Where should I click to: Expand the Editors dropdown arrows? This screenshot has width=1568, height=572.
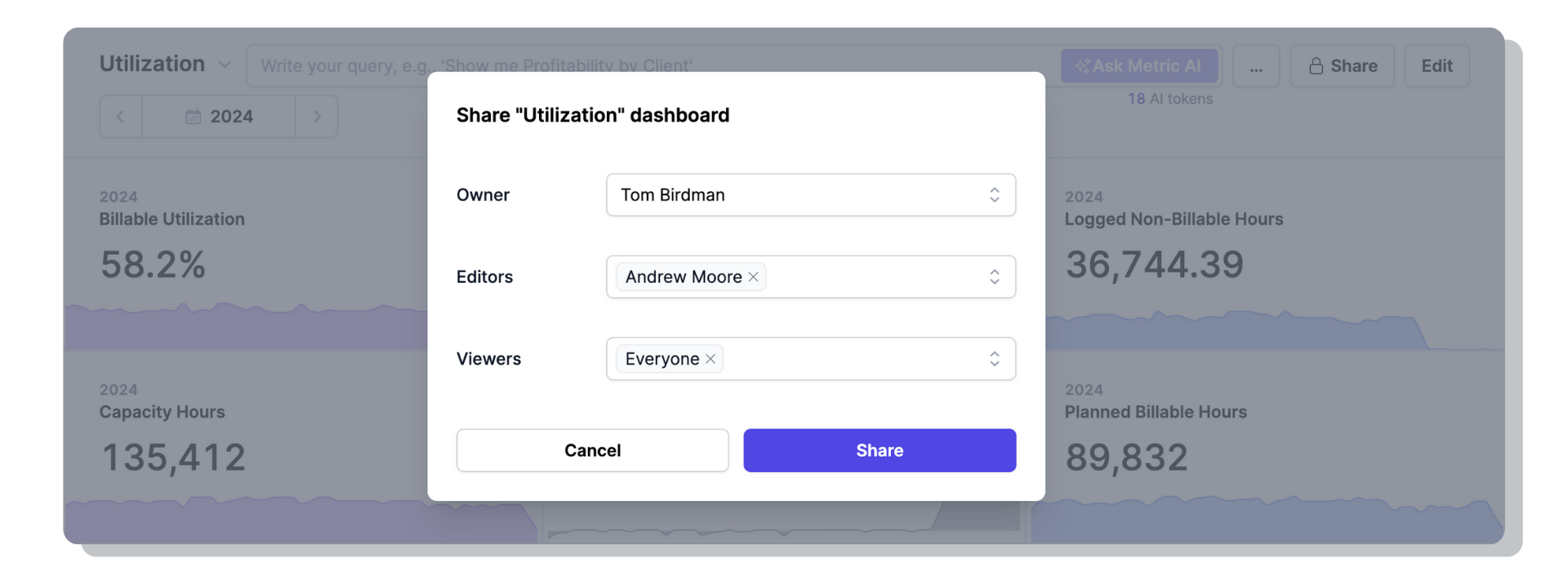(x=994, y=277)
